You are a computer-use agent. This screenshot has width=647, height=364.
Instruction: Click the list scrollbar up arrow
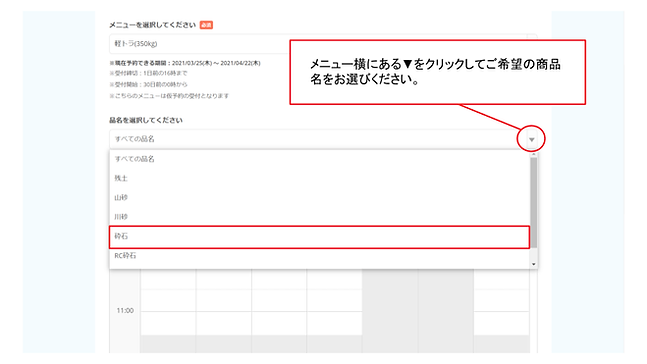[x=534, y=154]
